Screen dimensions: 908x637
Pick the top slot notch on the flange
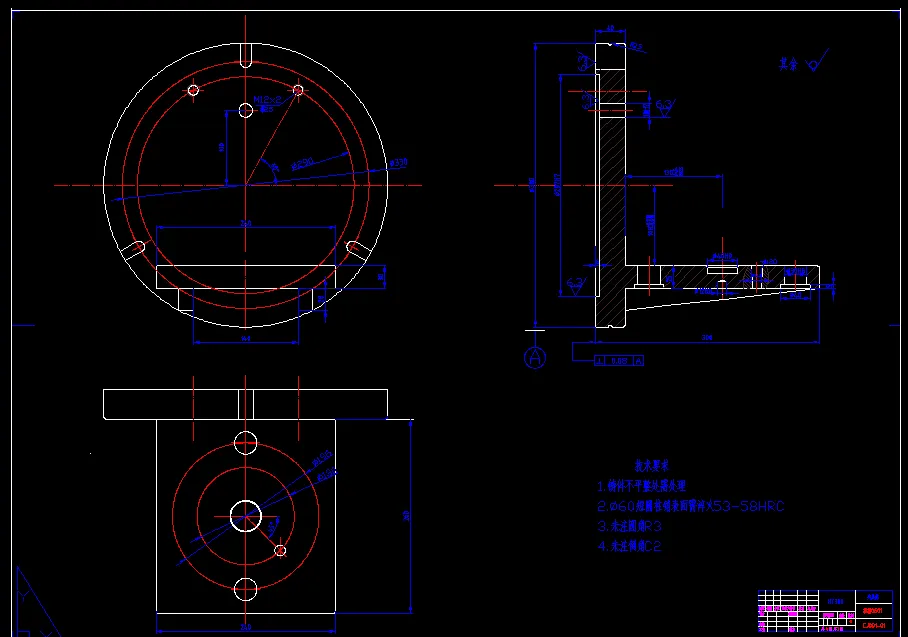click(246, 56)
